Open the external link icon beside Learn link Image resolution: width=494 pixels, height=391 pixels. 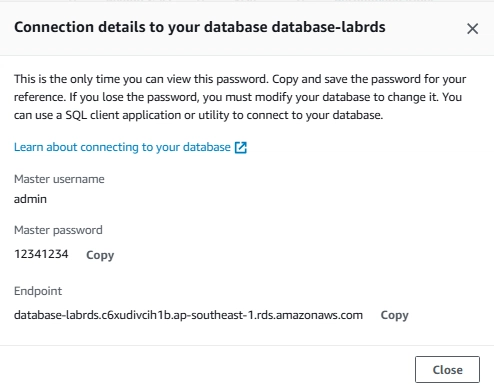[x=241, y=147]
